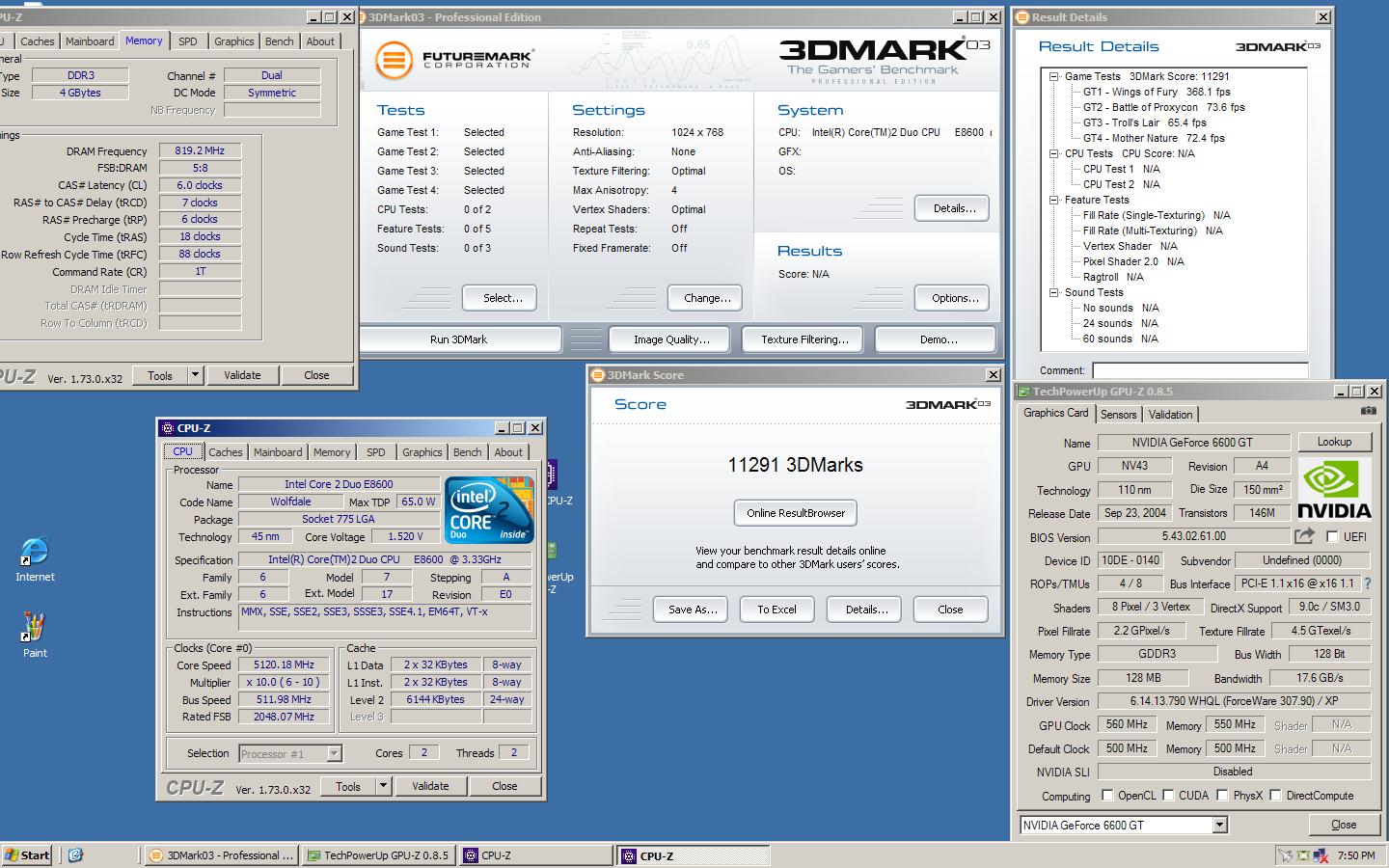Image resolution: width=1389 pixels, height=868 pixels.
Task: Toggle the CUDA computing checkbox
Action: pyautogui.click(x=1168, y=796)
